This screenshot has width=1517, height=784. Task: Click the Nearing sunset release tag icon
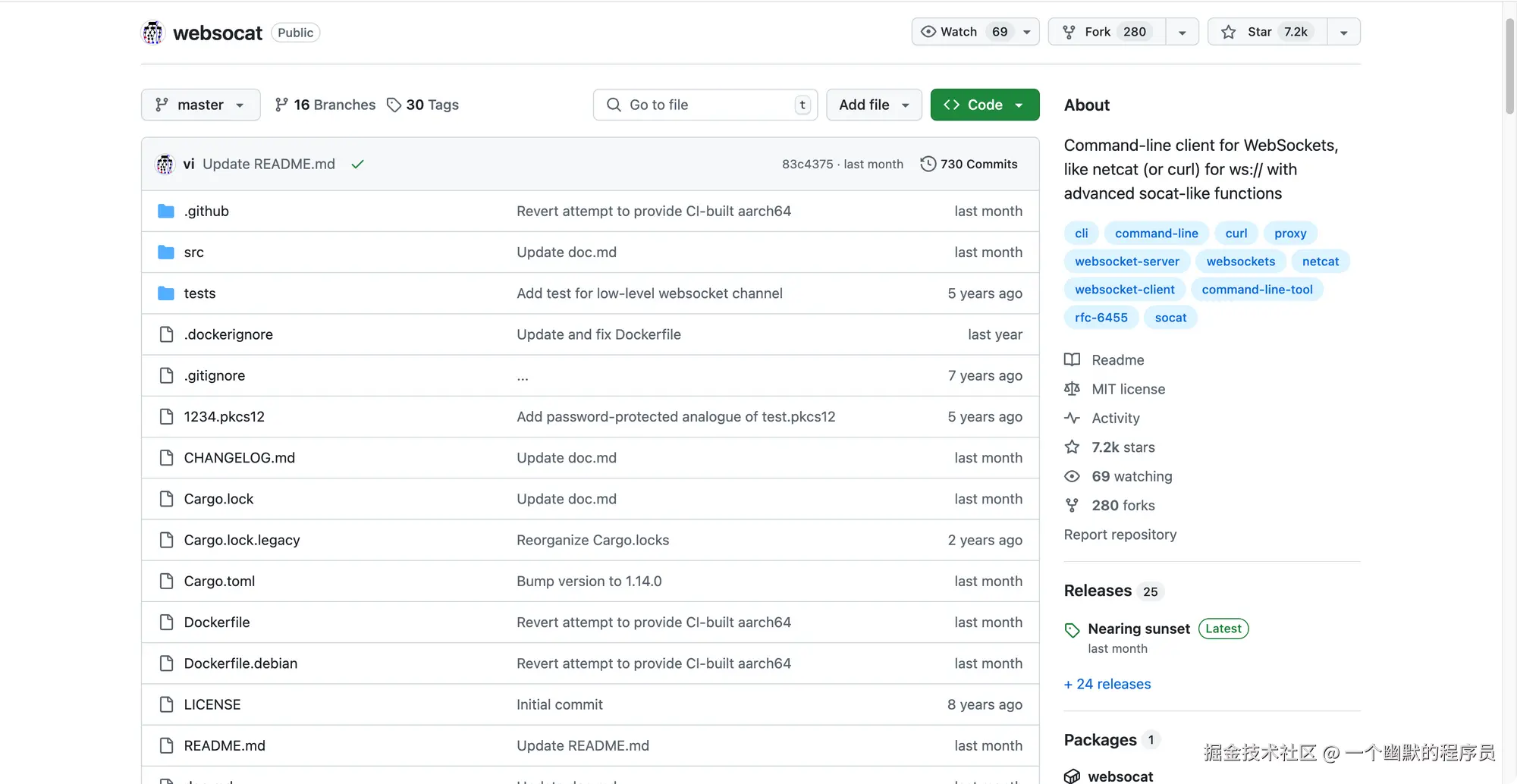pos(1072,629)
